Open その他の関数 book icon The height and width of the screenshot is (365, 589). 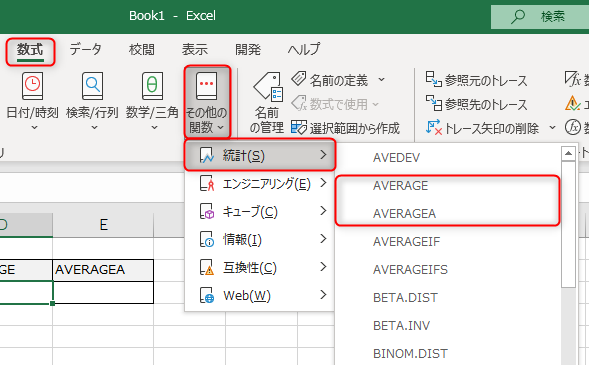207,86
